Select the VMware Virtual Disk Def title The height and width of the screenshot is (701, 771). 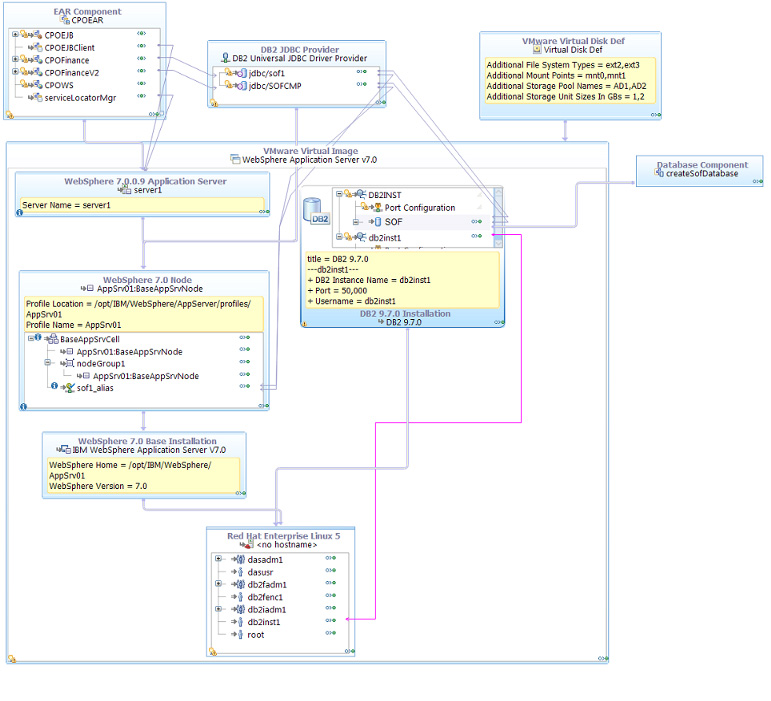[573, 41]
